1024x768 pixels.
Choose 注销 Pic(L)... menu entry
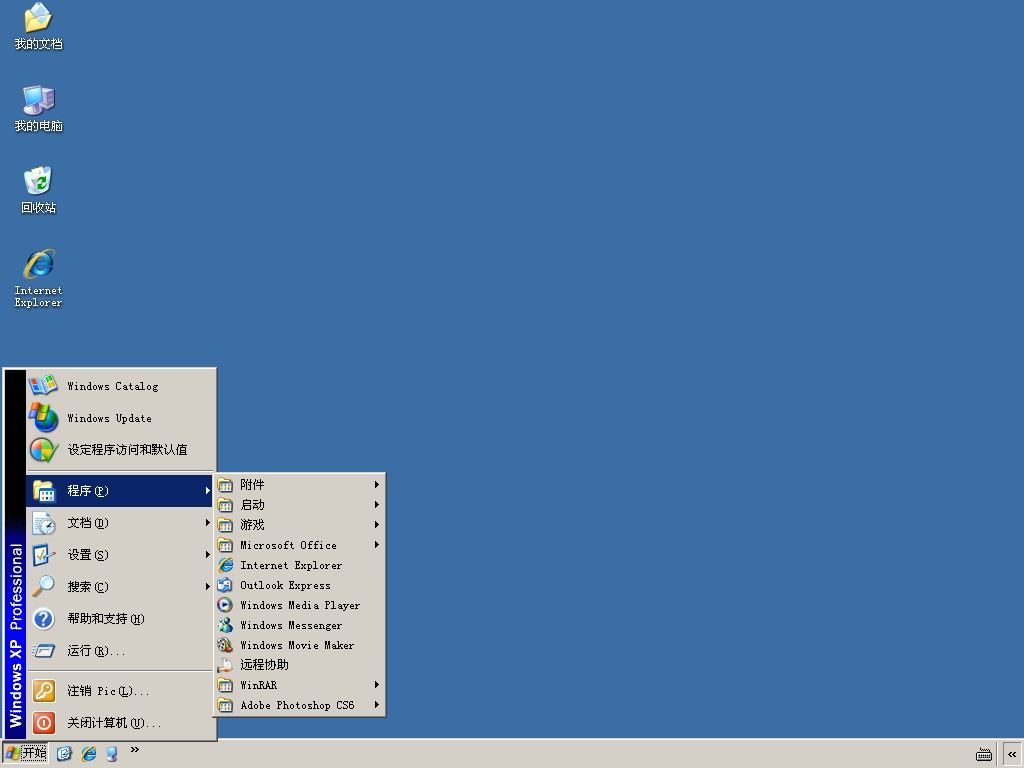120,691
